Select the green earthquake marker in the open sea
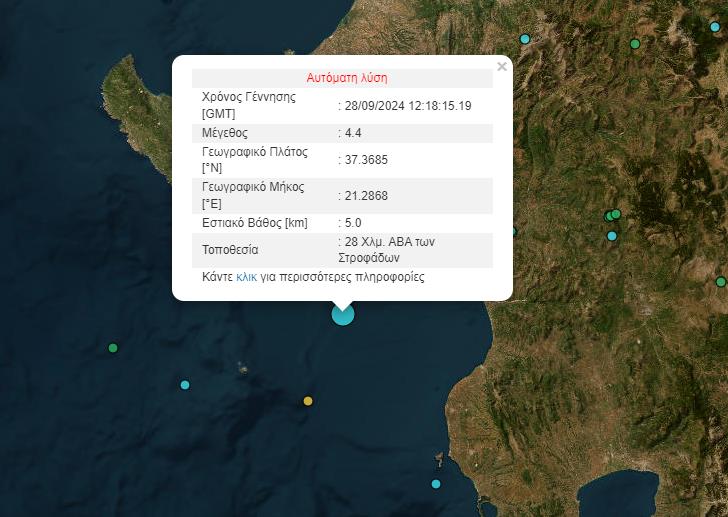 coord(113,348)
